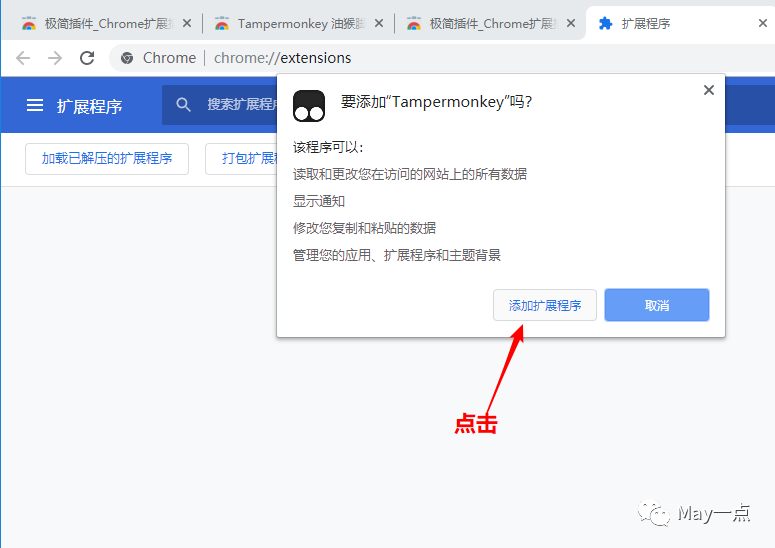Reload the current page

point(87,58)
